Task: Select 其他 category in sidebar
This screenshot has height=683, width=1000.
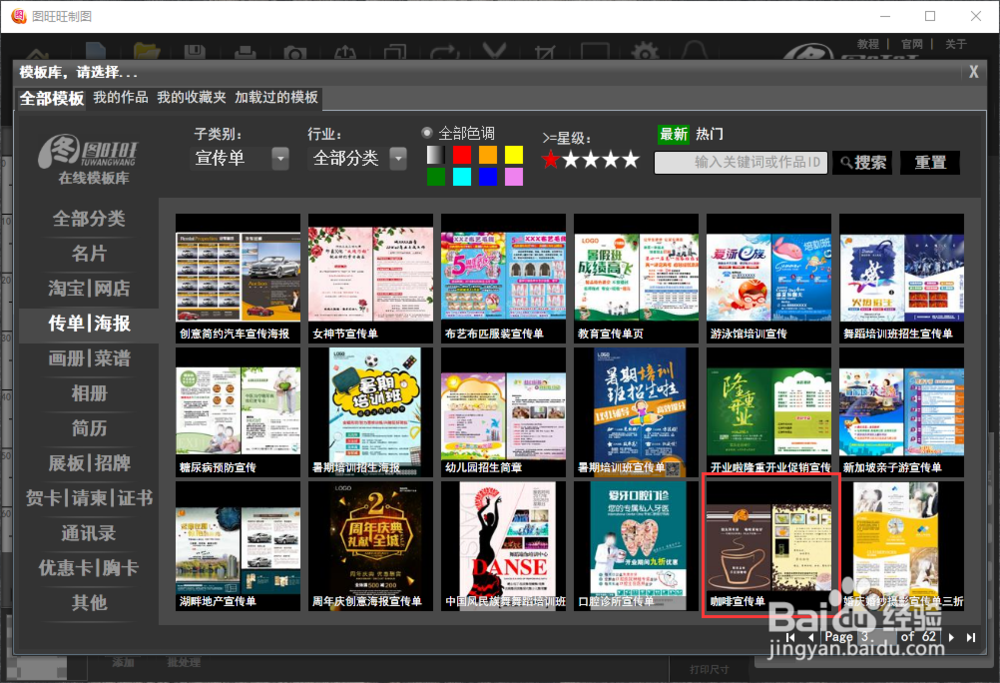Action: [x=89, y=603]
